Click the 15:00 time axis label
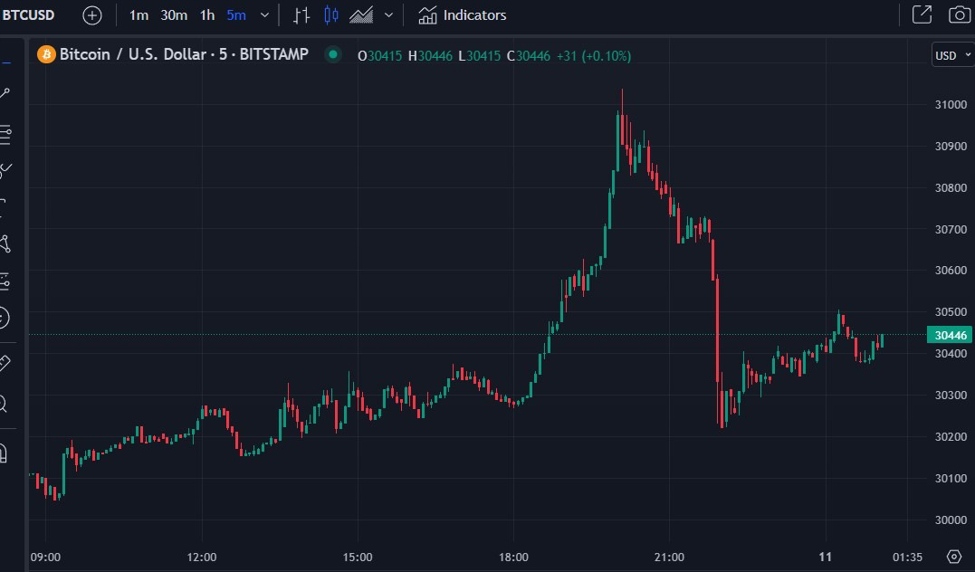 pyautogui.click(x=358, y=557)
